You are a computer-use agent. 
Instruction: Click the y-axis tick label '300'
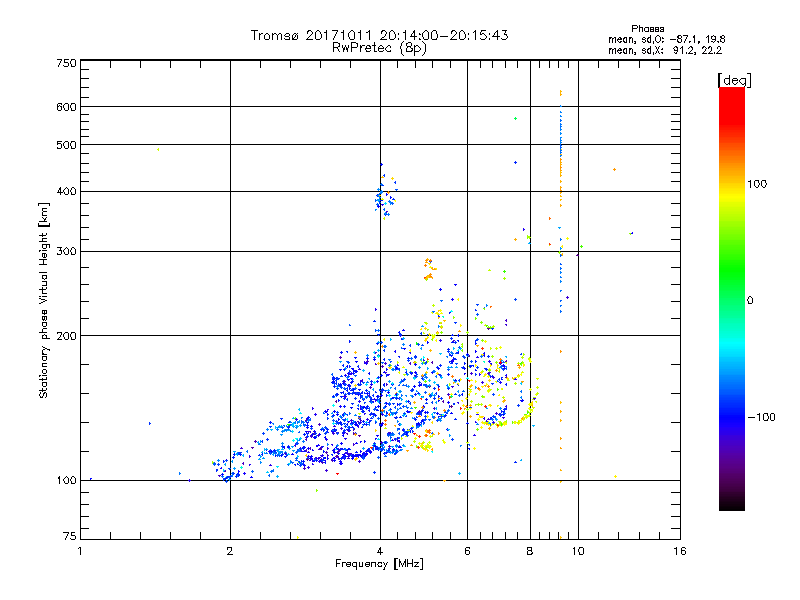[67, 251]
